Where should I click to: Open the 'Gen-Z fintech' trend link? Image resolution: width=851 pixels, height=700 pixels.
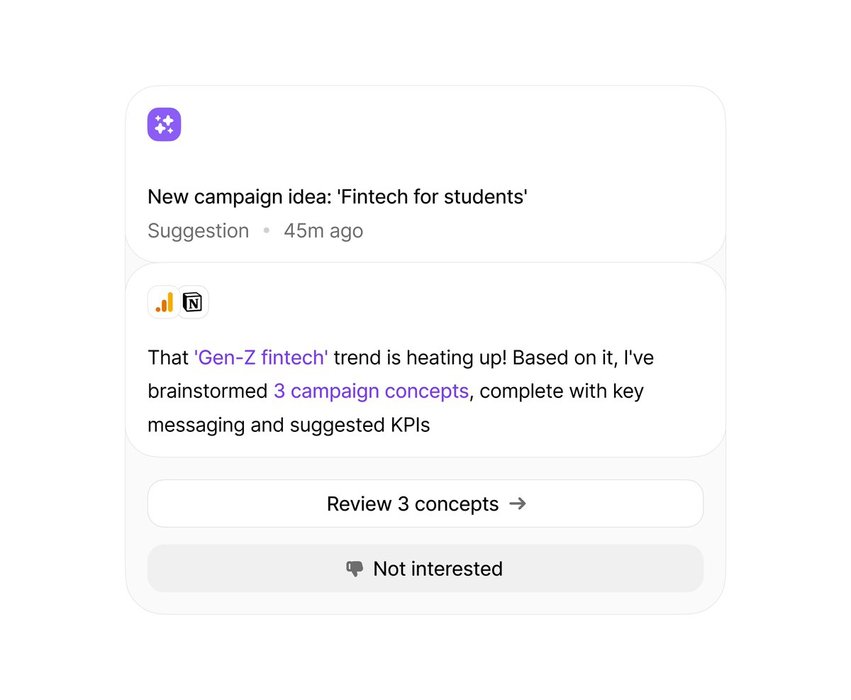[261, 358]
